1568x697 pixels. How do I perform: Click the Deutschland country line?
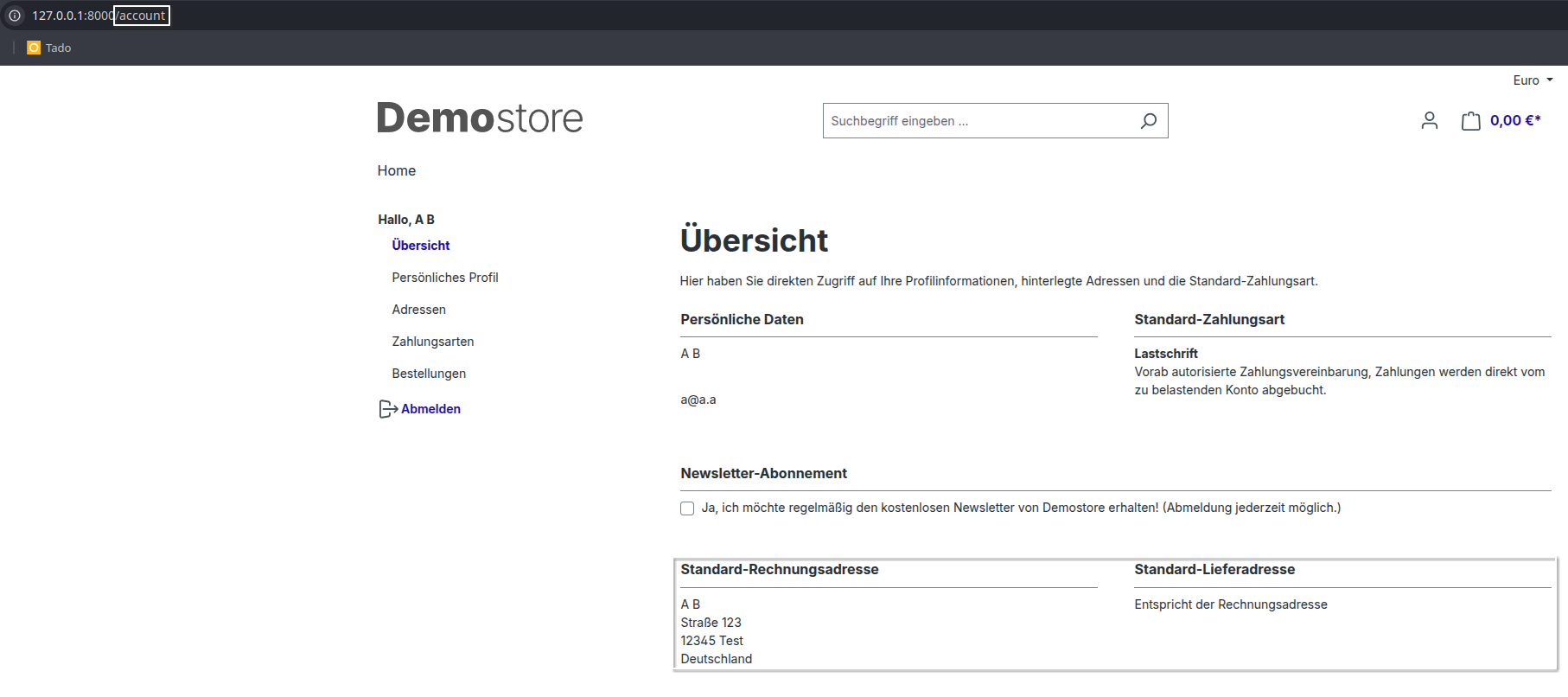pos(717,659)
